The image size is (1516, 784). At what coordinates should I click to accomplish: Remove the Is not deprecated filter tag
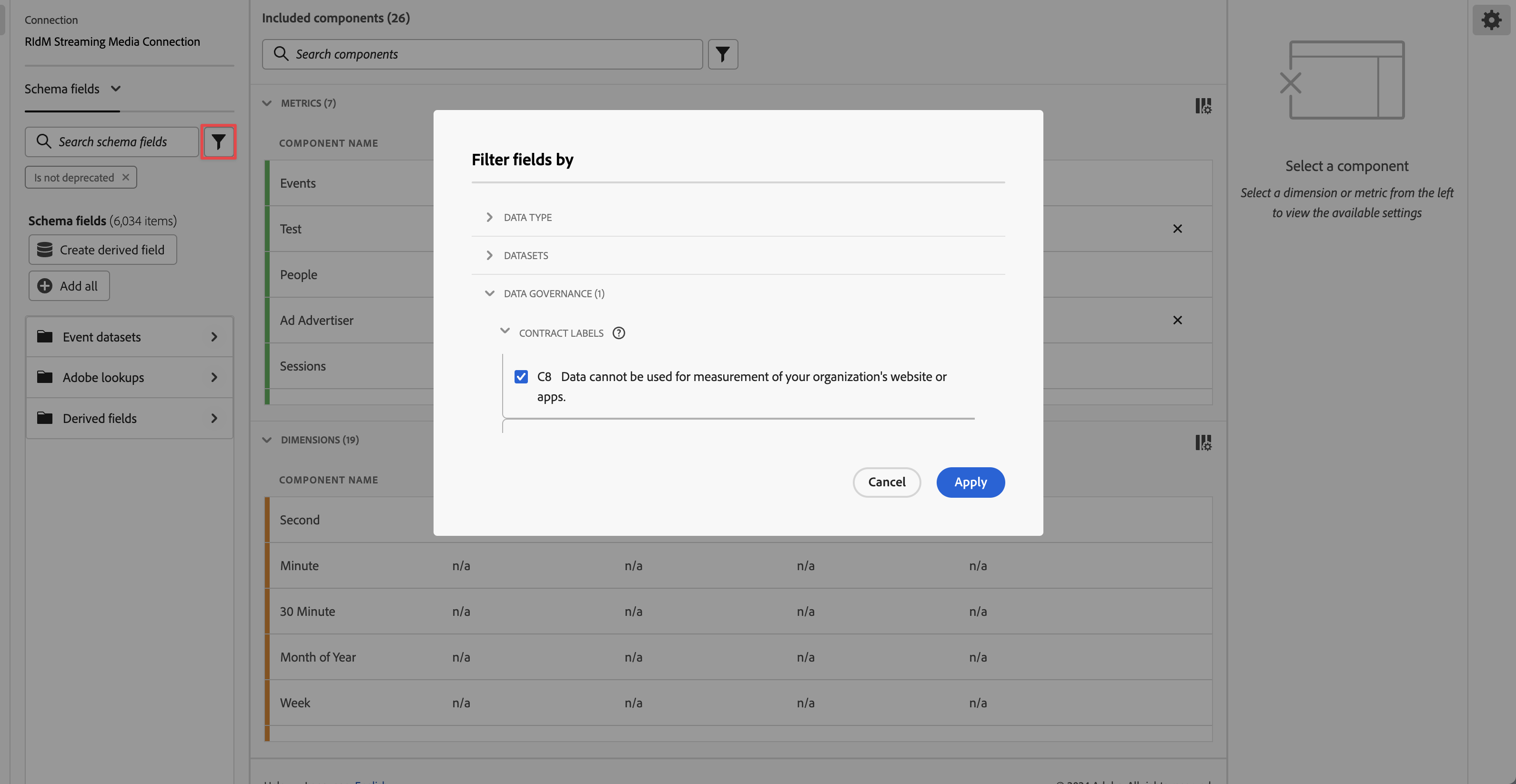tap(125, 177)
